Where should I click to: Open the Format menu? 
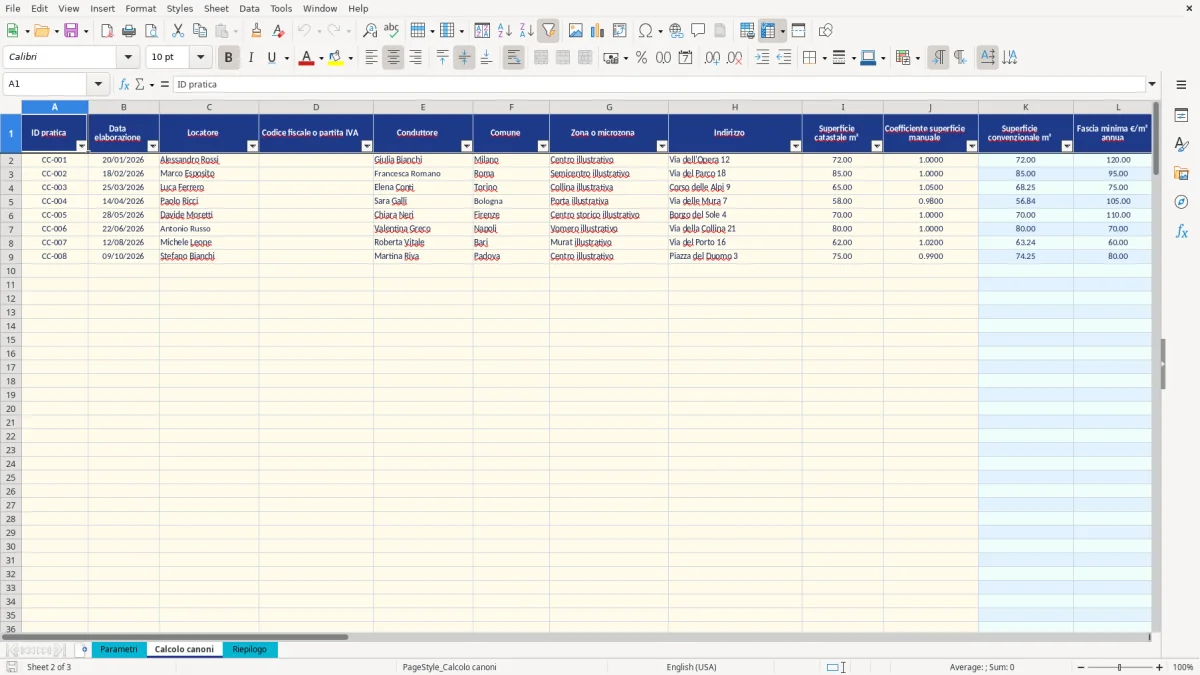click(x=141, y=8)
